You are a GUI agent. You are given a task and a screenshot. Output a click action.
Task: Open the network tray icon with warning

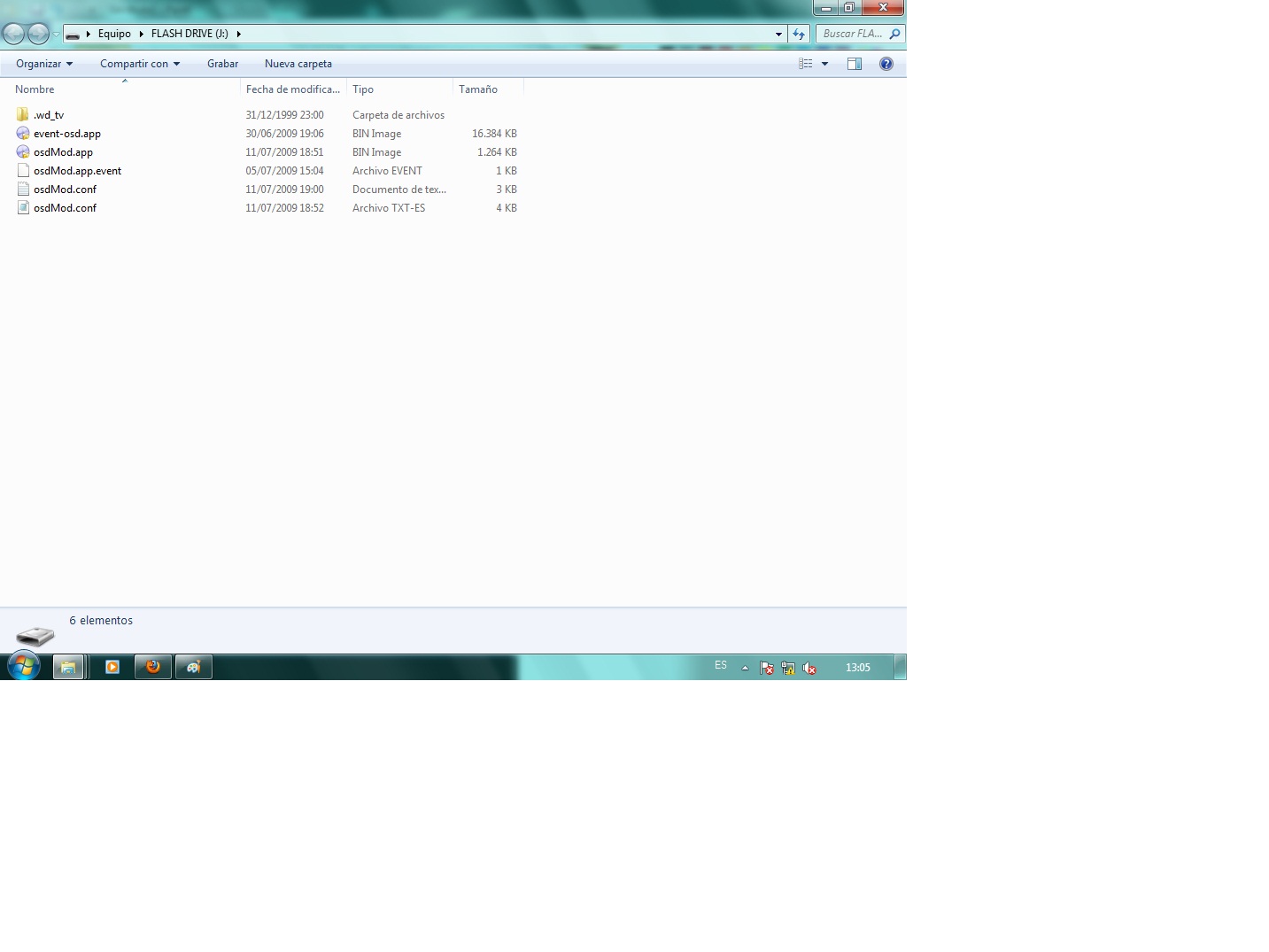tap(788, 668)
